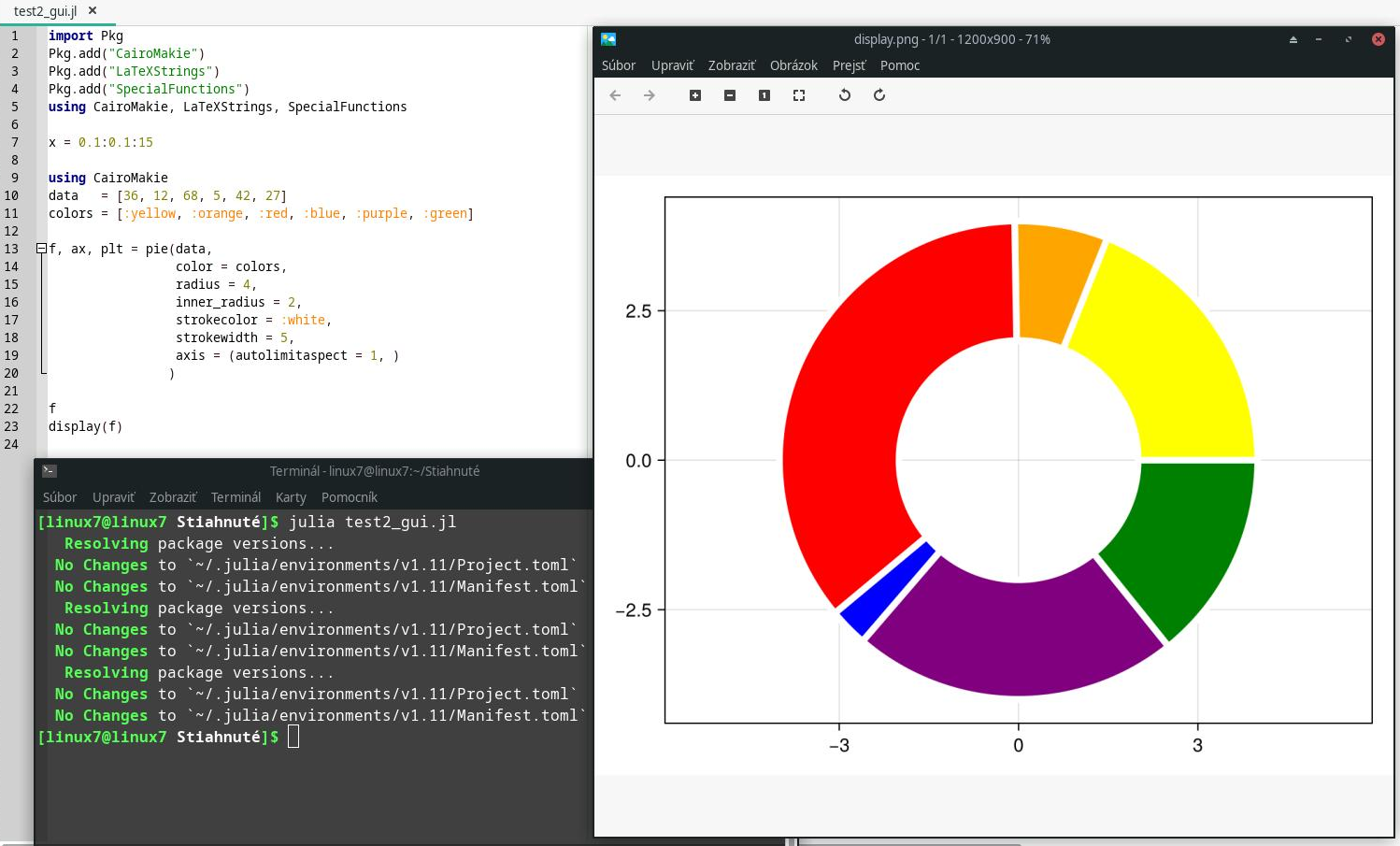Viewport: 1400px width, 846px height.
Task: Rotate the image counterclockwise
Action: click(x=845, y=95)
